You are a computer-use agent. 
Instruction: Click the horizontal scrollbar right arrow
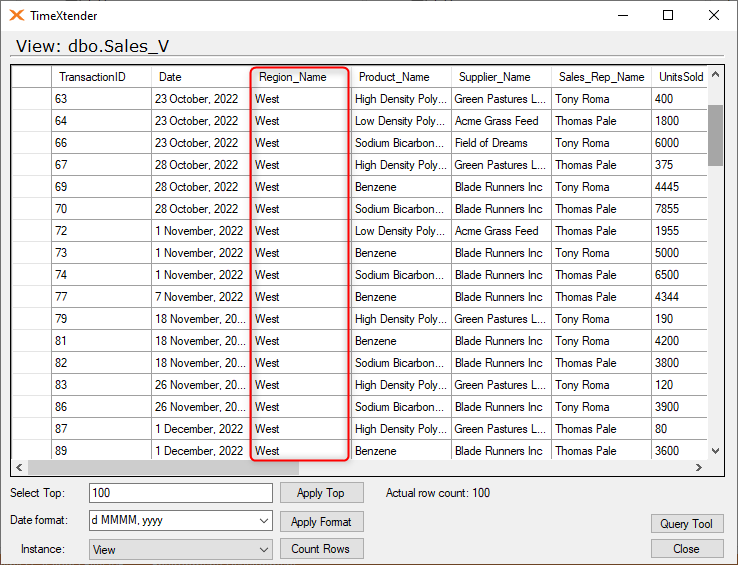pyautogui.click(x=699, y=468)
